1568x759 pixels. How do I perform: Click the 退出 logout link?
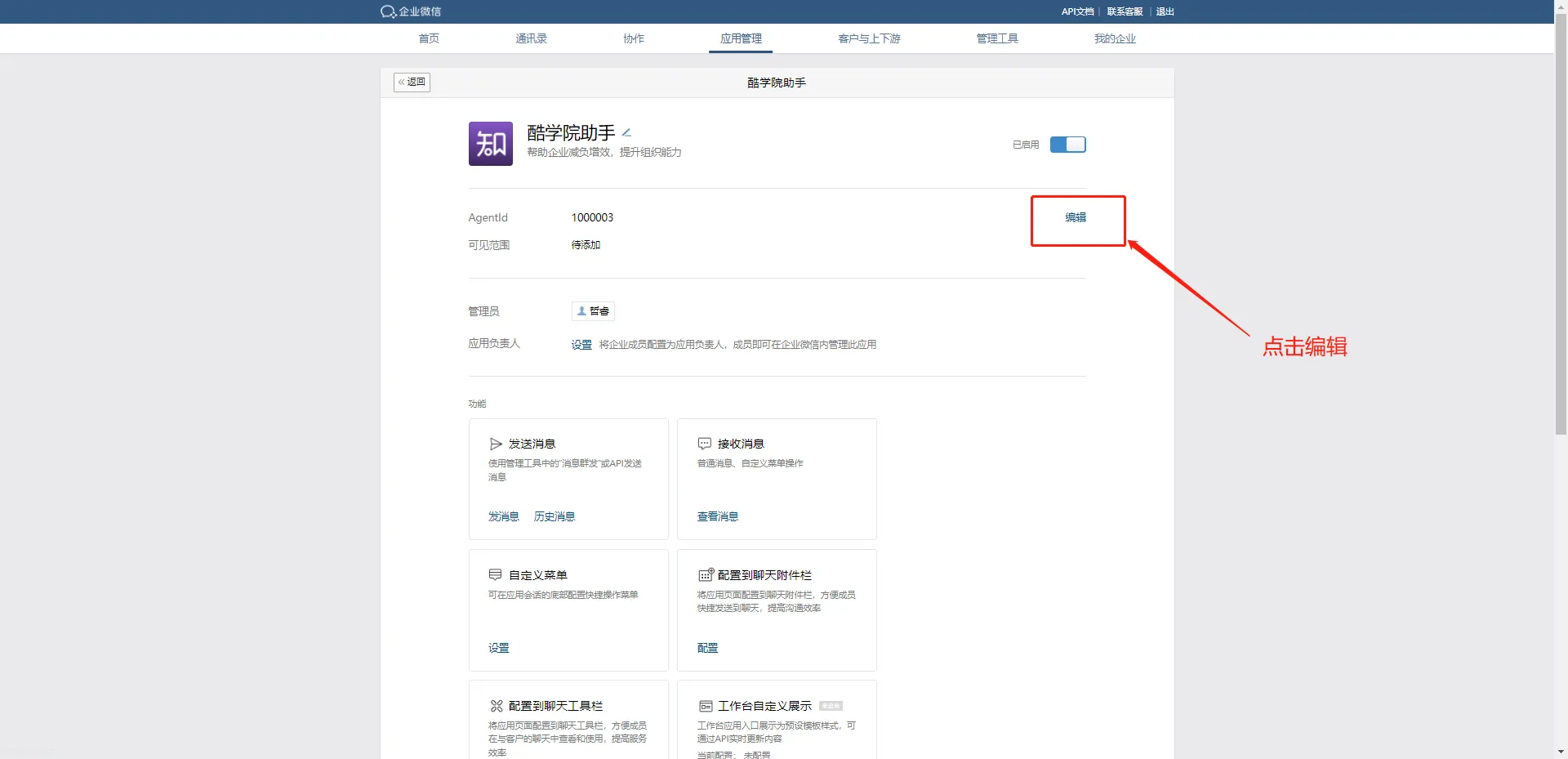pyautogui.click(x=1165, y=11)
